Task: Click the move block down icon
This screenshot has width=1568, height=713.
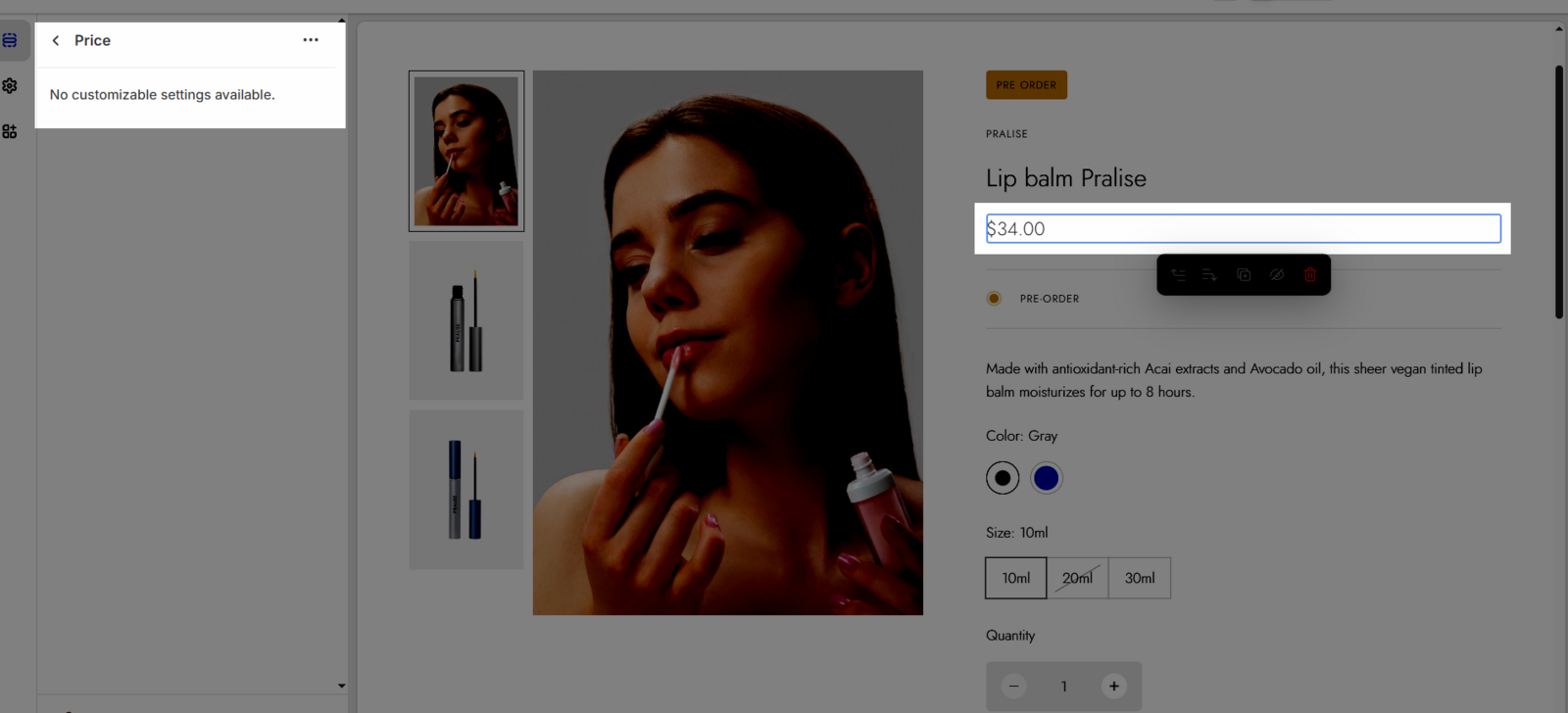Action: click(x=1209, y=275)
